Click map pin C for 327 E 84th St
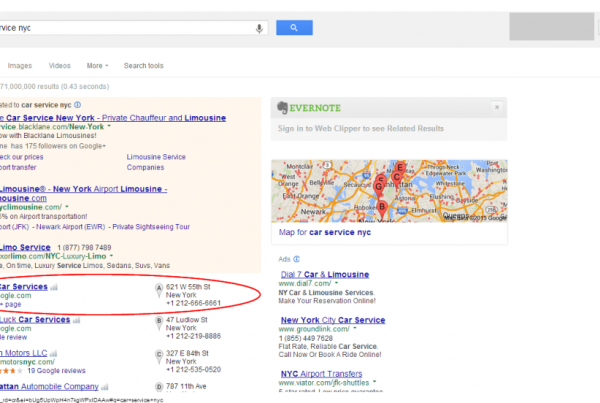600x403 pixels. [159, 356]
